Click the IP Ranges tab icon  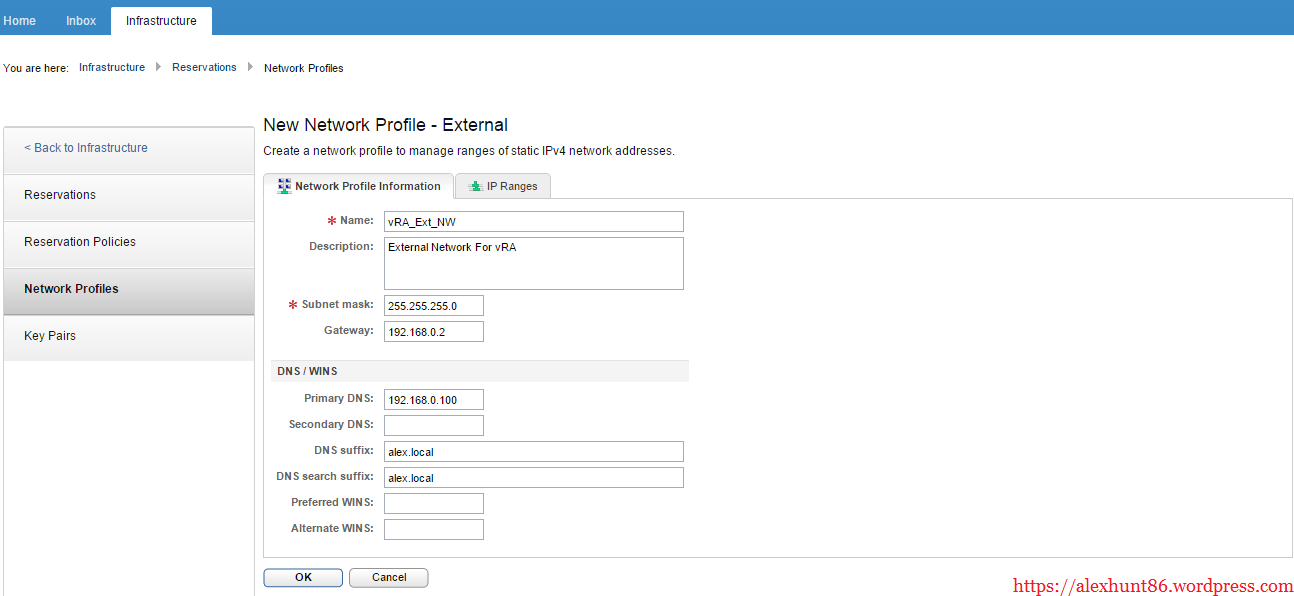(x=475, y=186)
